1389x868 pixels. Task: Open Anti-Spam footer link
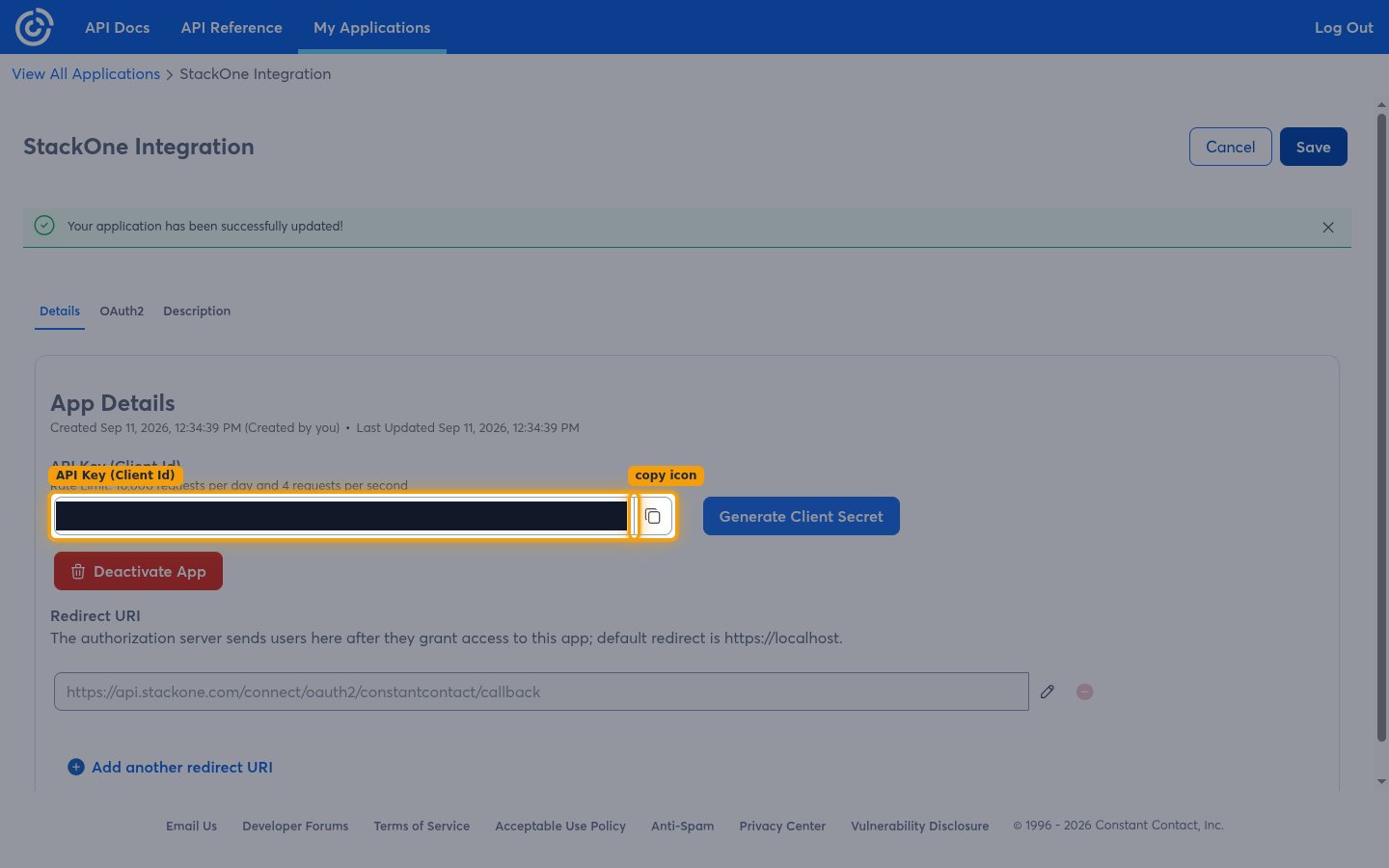(682, 826)
